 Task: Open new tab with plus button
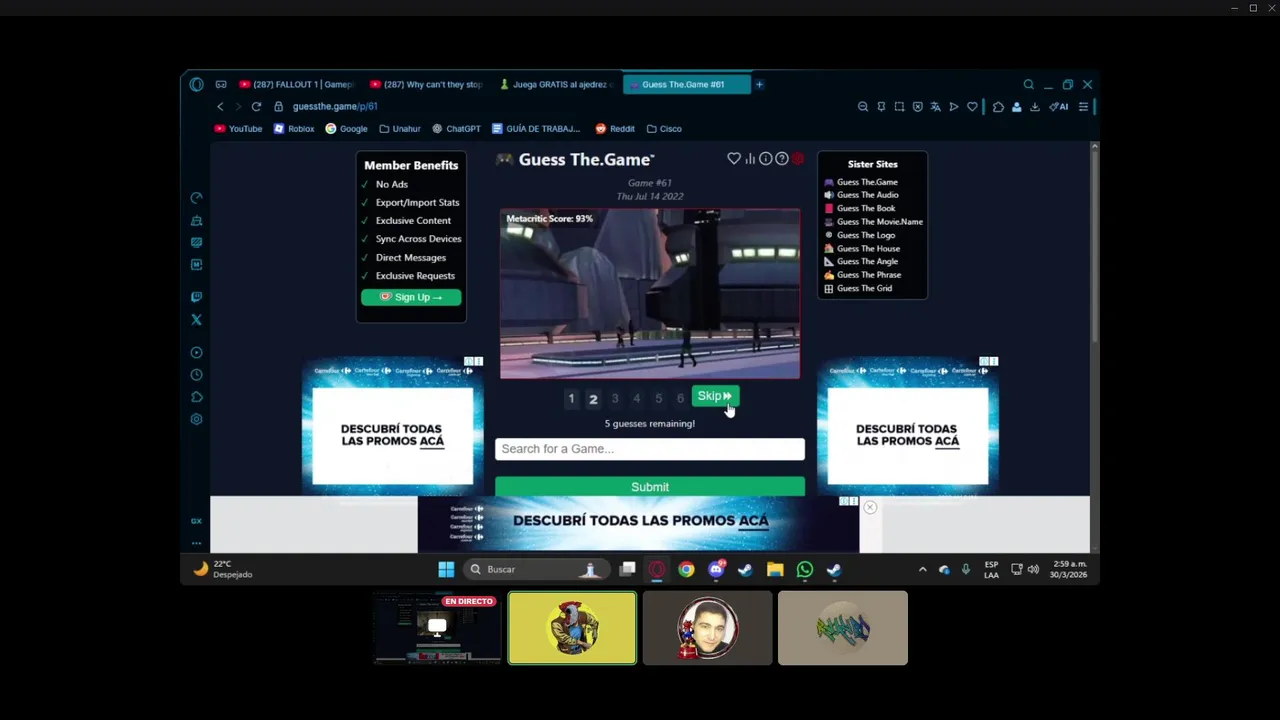point(759,84)
